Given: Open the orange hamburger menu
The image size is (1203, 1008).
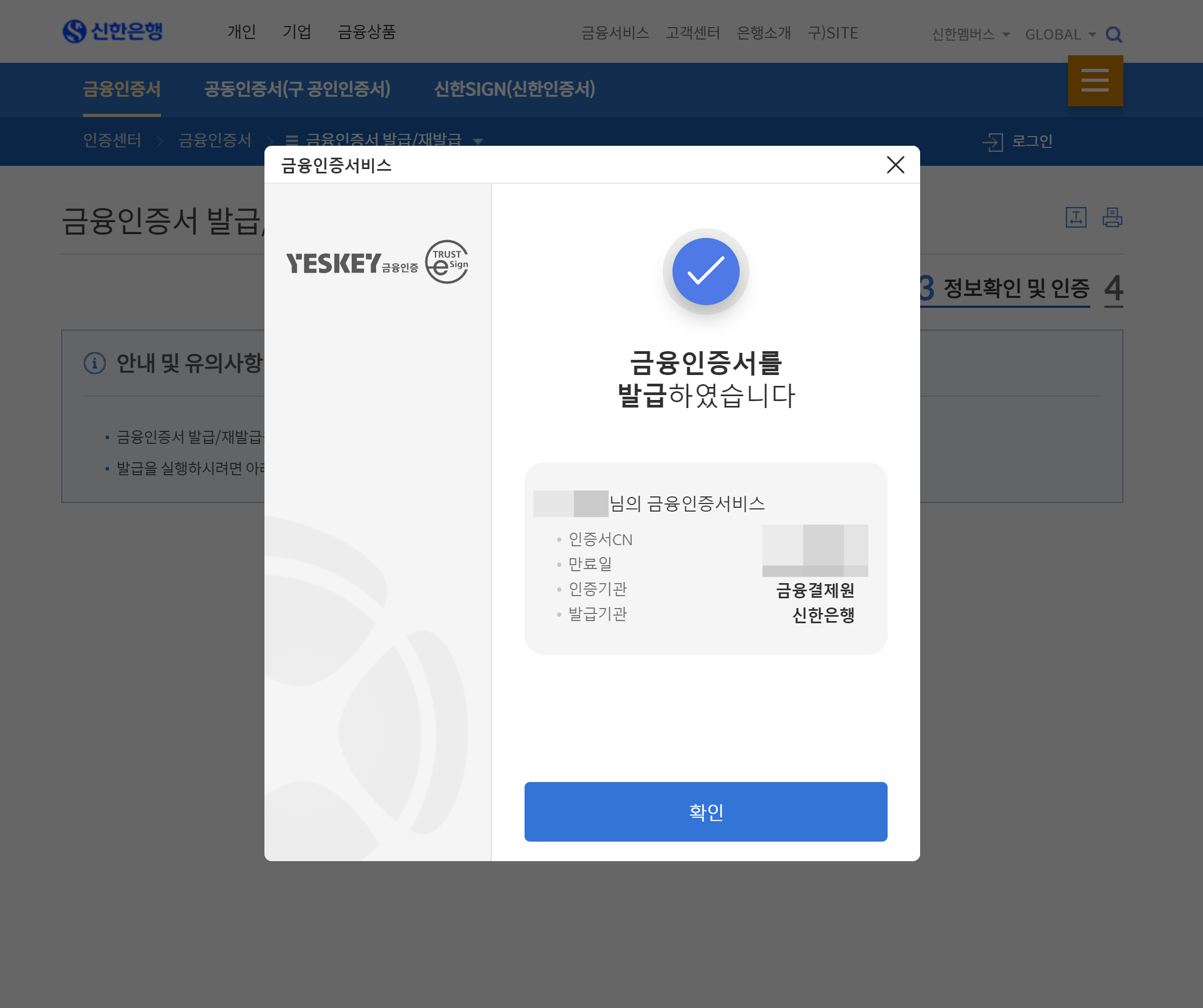Looking at the screenshot, I should click(x=1095, y=81).
